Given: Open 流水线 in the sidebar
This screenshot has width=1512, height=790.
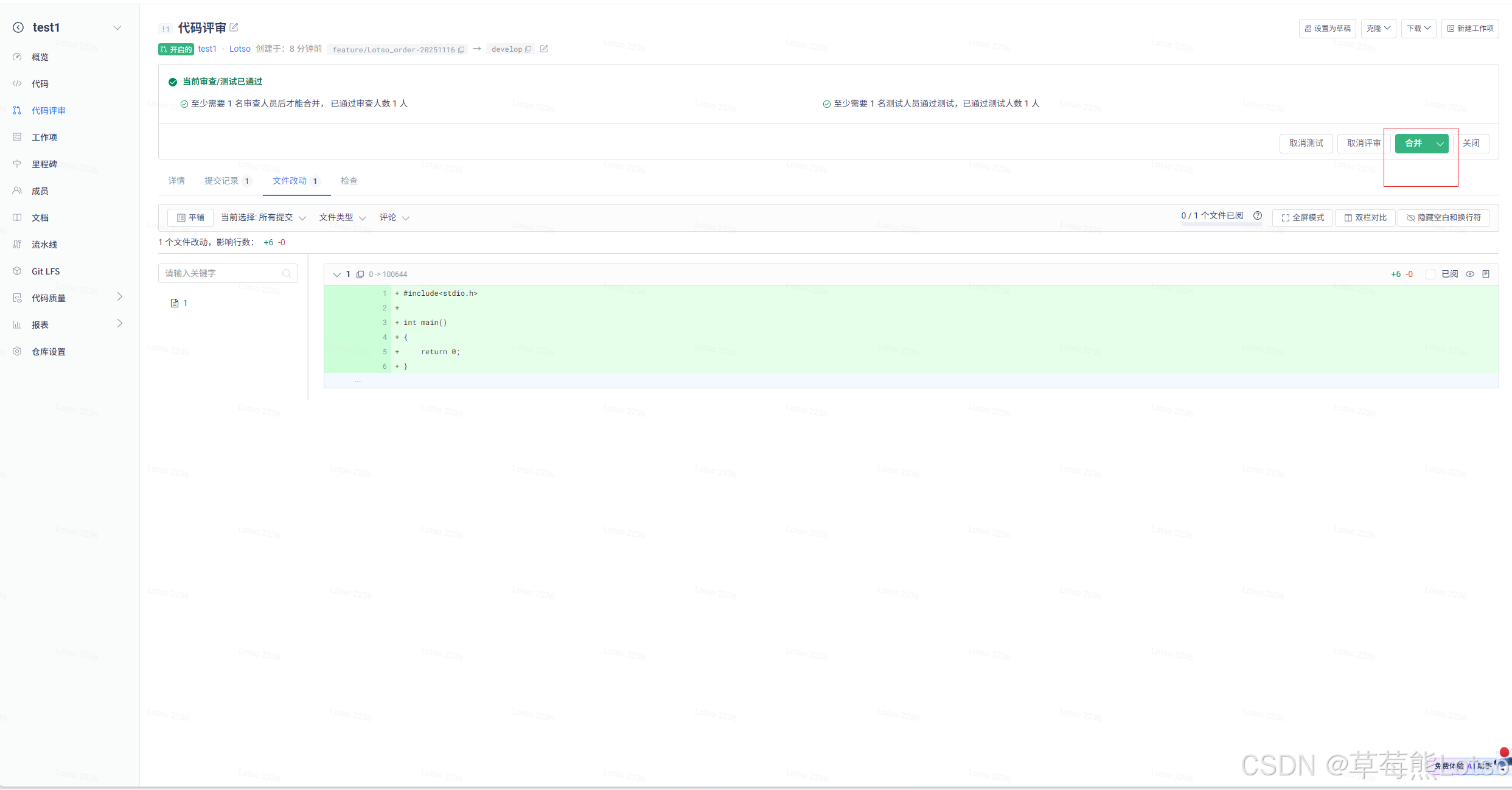Looking at the screenshot, I should coord(44,245).
